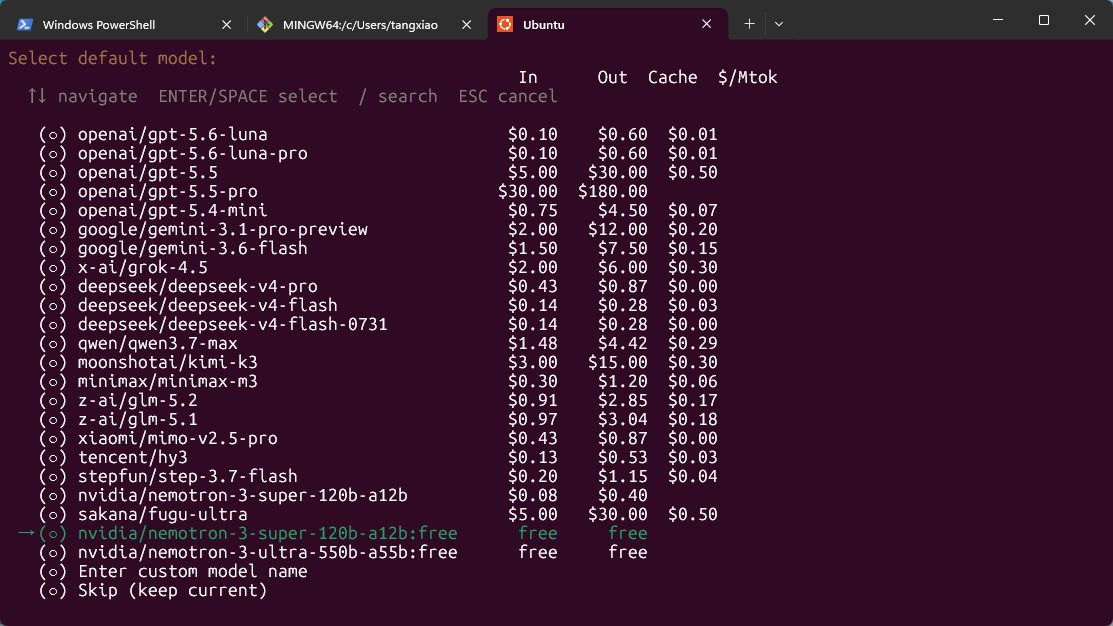Click the $/Mtok header label
The image size is (1113, 626).
tap(747, 77)
